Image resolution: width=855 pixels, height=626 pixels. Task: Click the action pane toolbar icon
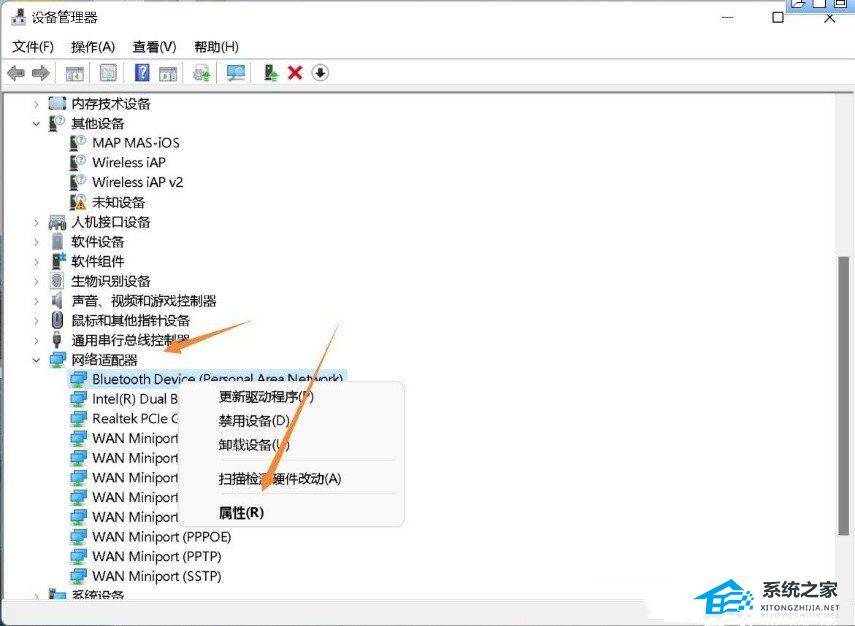click(x=168, y=73)
